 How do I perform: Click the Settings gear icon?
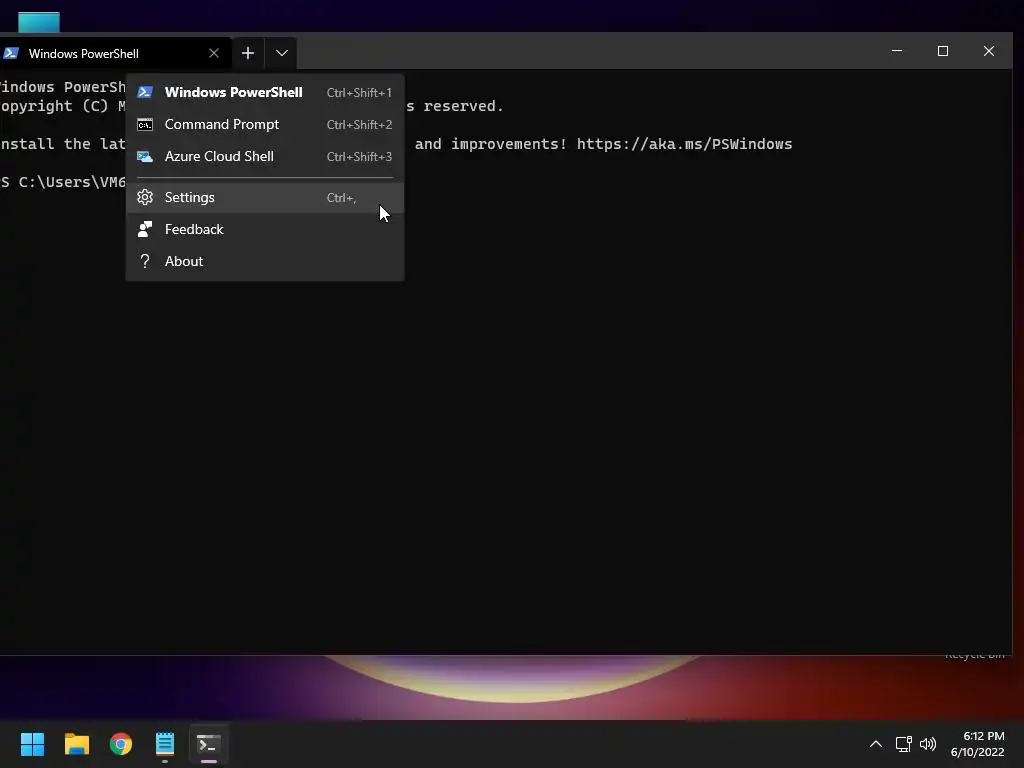pos(145,197)
